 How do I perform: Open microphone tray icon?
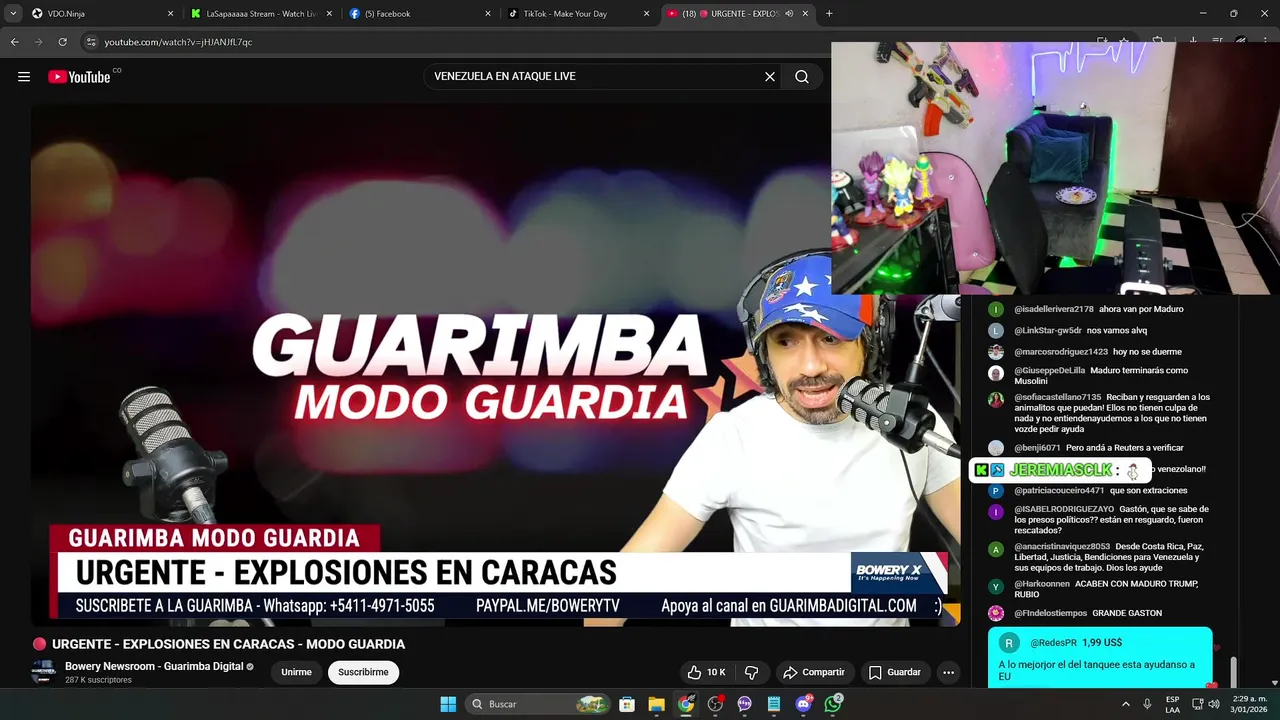1147,704
